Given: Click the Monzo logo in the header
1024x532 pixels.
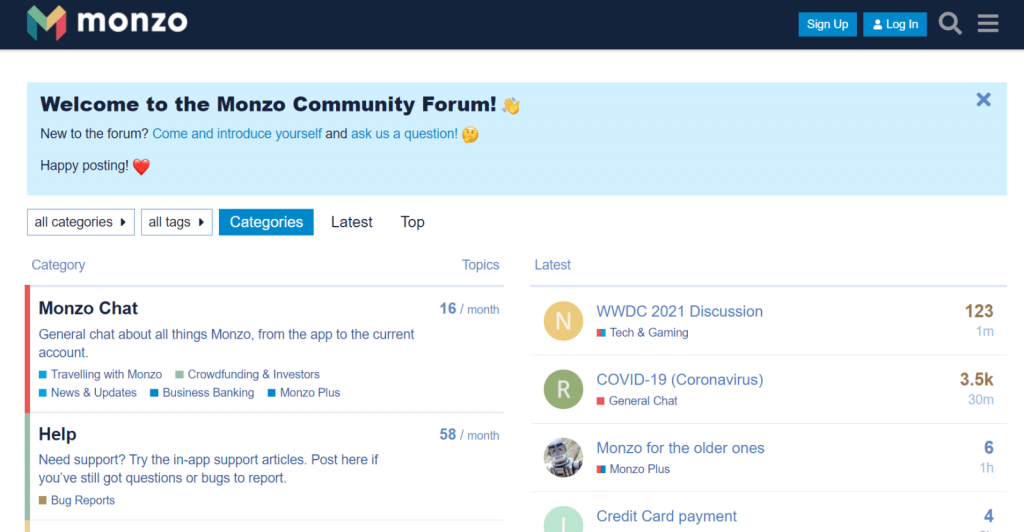Looking at the screenshot, I should coord(107,23).
